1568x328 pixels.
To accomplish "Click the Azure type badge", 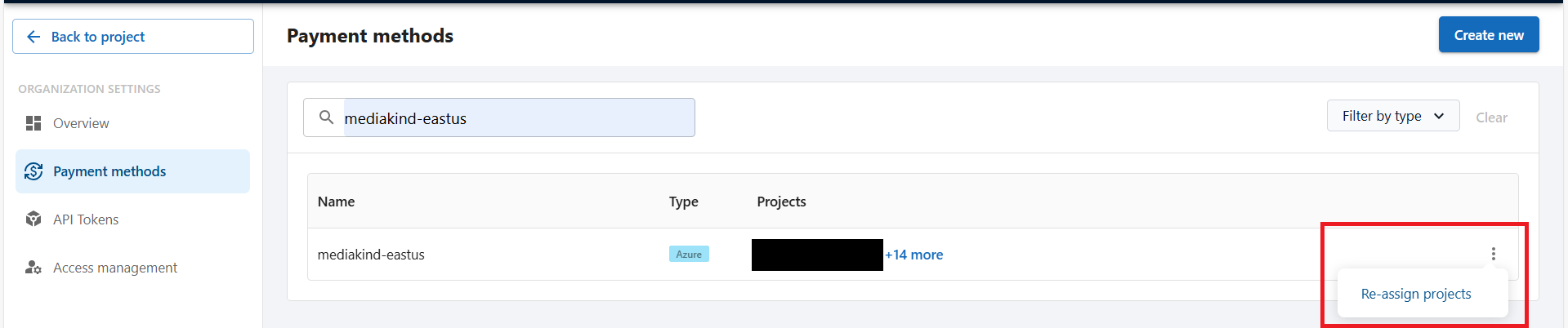I will [x=689, y=255].
